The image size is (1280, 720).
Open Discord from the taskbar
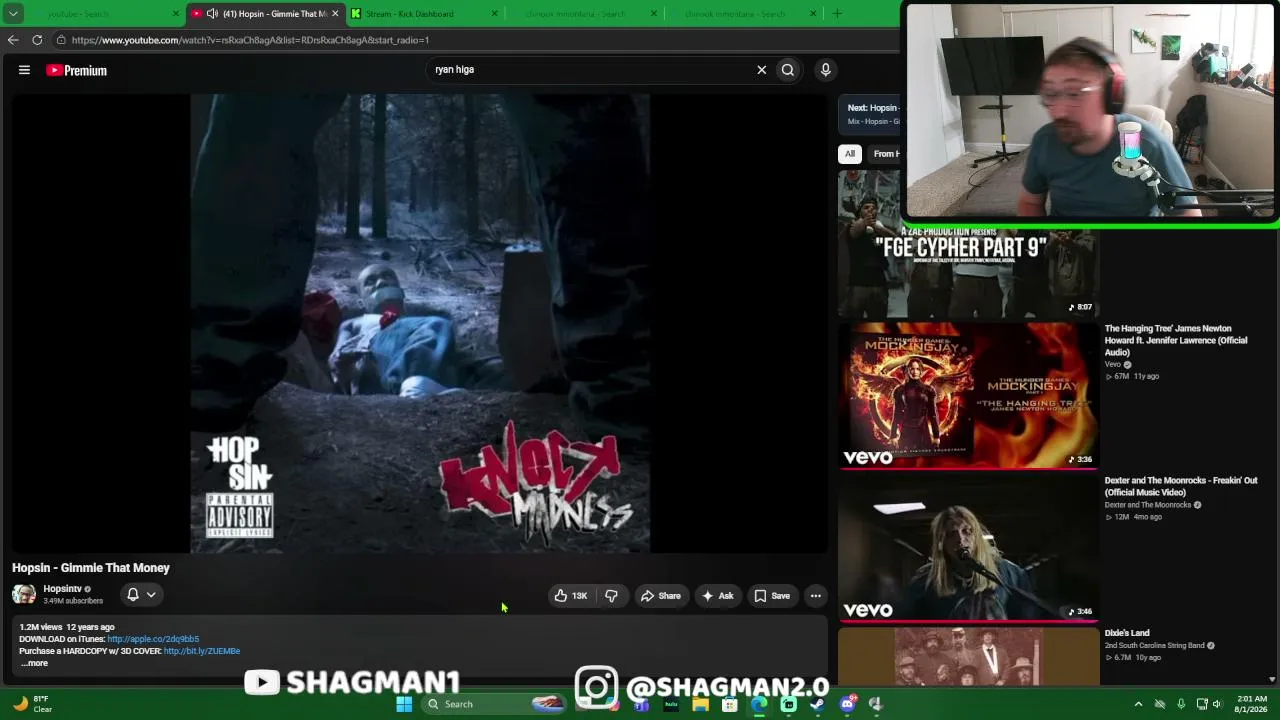[848, 704]
